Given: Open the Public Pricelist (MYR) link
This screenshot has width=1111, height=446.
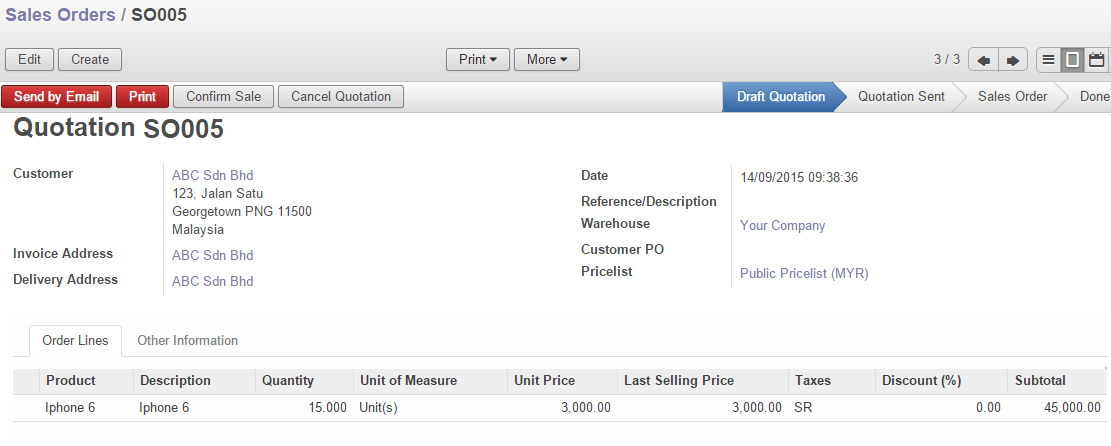Looking at the screenshot, I should tap(803, 273).
